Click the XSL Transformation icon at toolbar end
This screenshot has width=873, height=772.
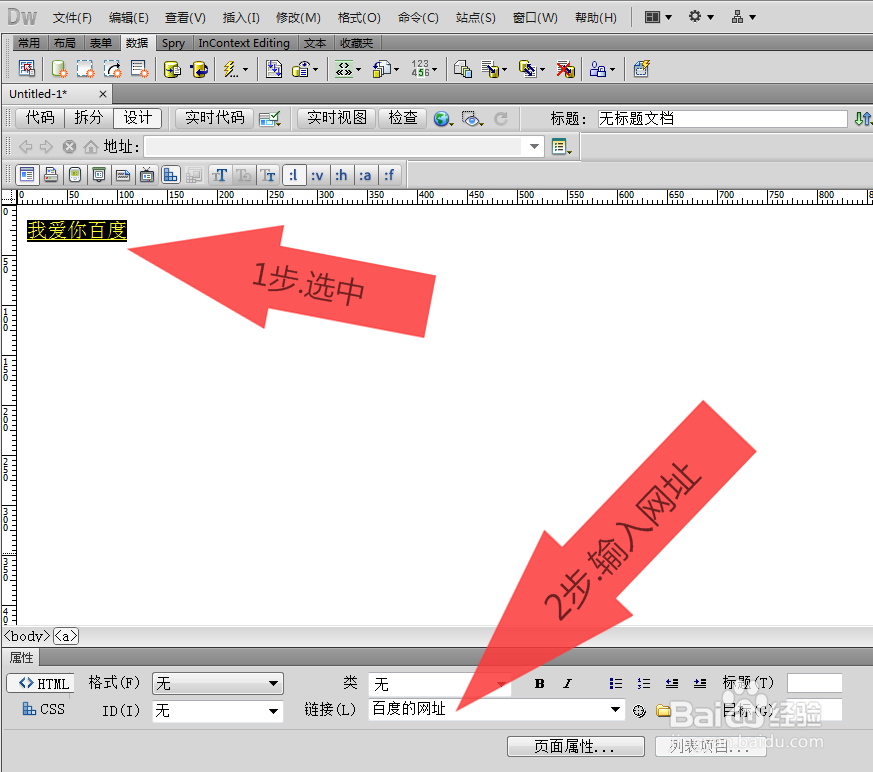tap(641, 69)
